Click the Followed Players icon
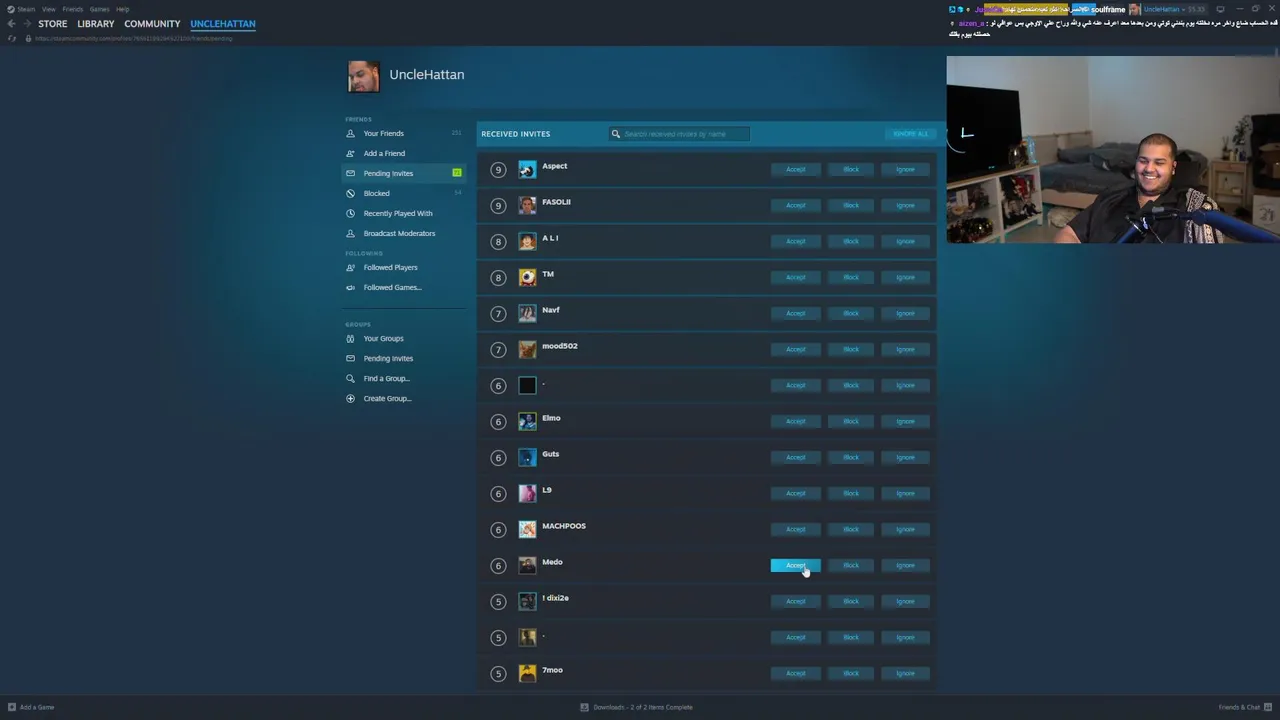The image size is (1280, 720). (x=350, y=267)
